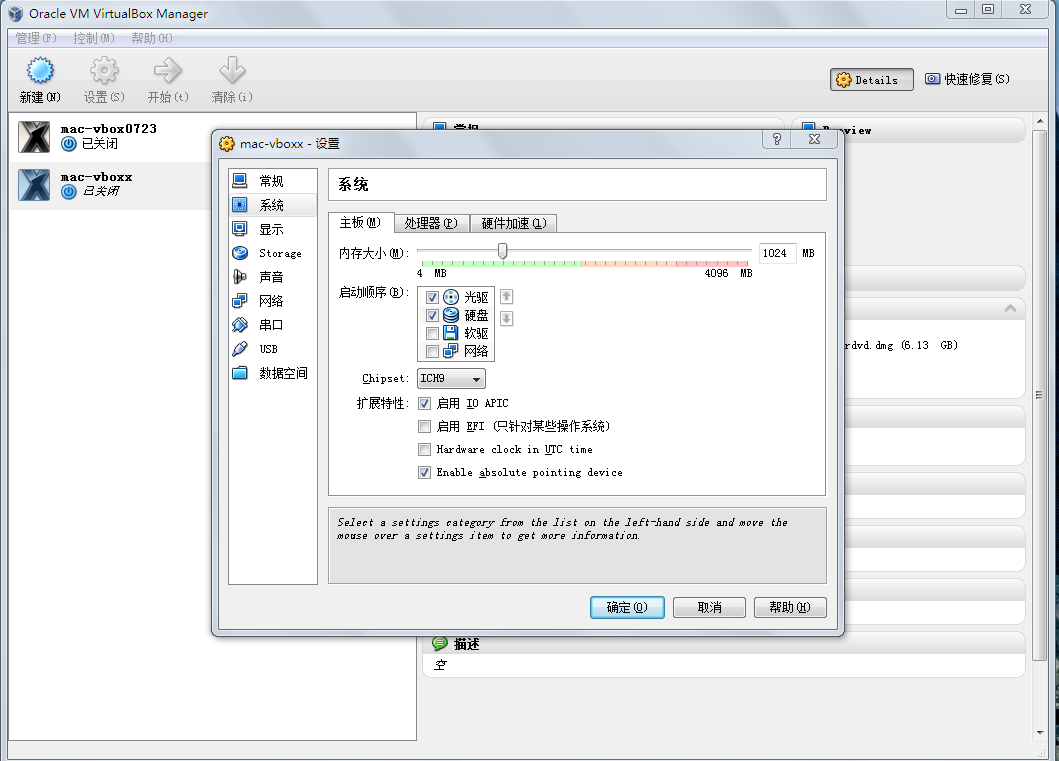The image size is (1059, 761).
Task: Click the memory size slider handle
Action: point(502,251)
